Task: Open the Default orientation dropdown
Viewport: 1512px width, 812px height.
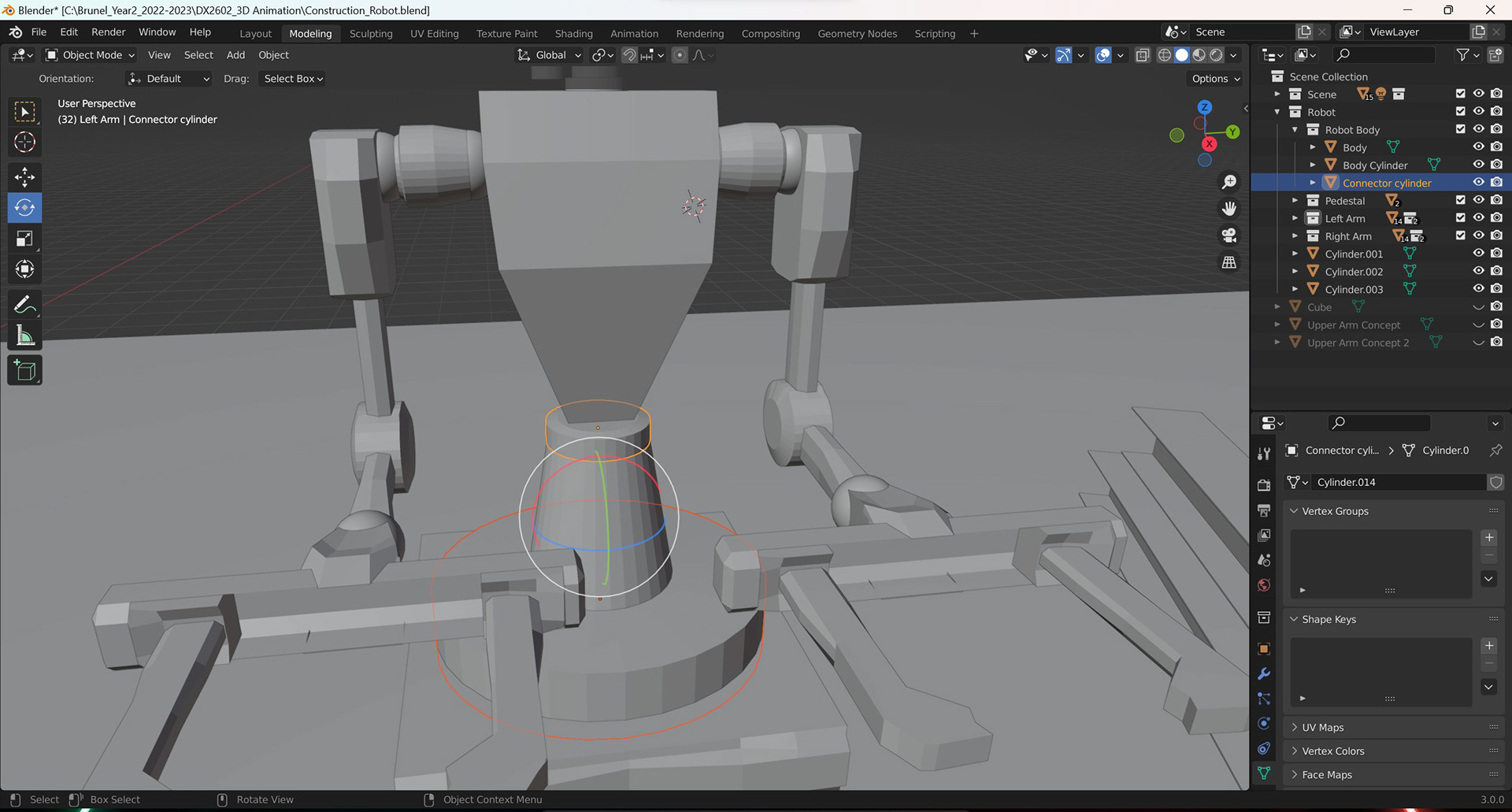Action: [169, 79]
